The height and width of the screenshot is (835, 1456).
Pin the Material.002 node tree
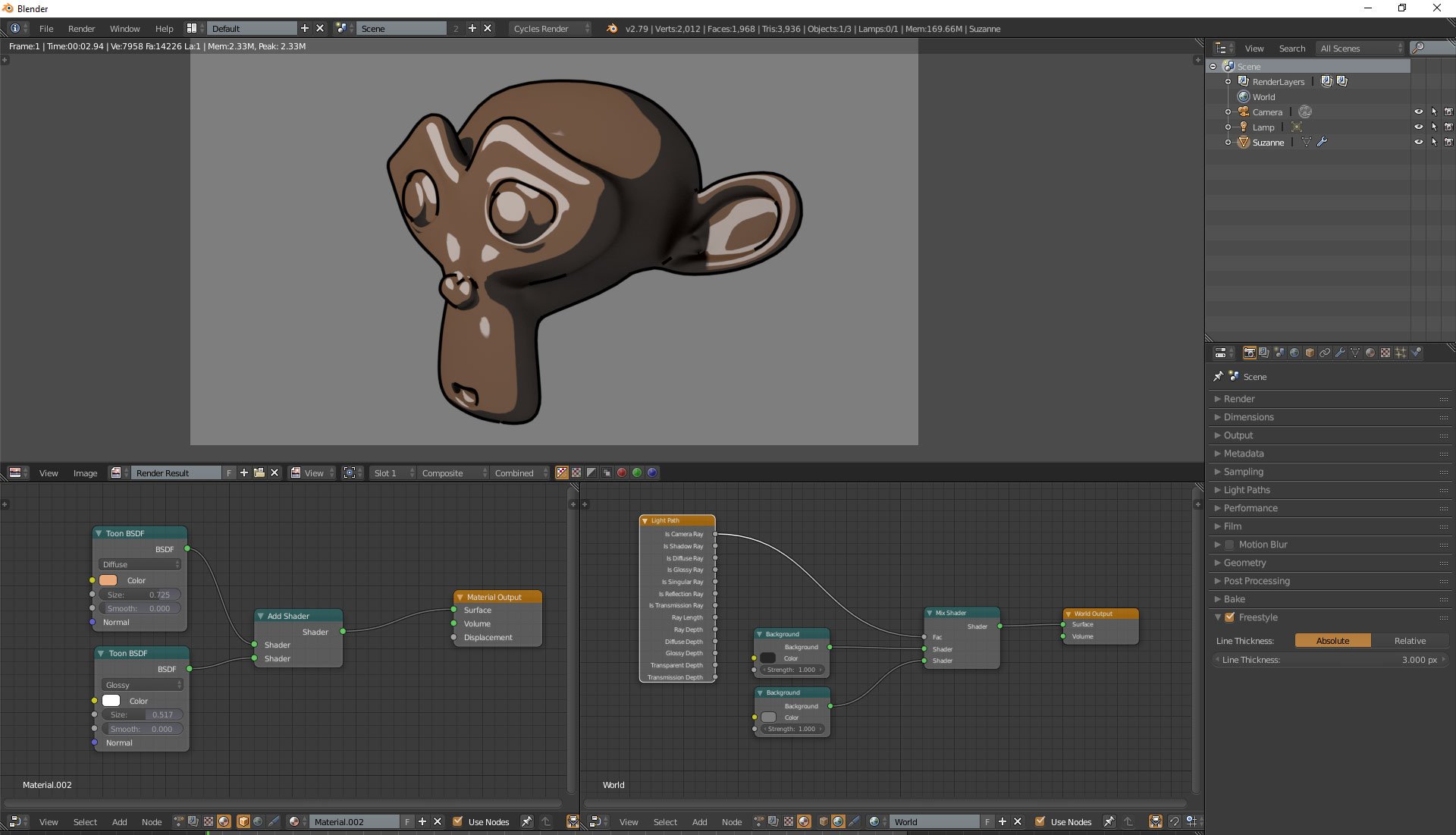526,821
